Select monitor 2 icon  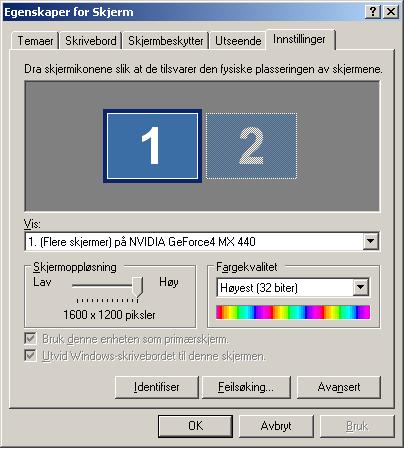tap(251, 146)
